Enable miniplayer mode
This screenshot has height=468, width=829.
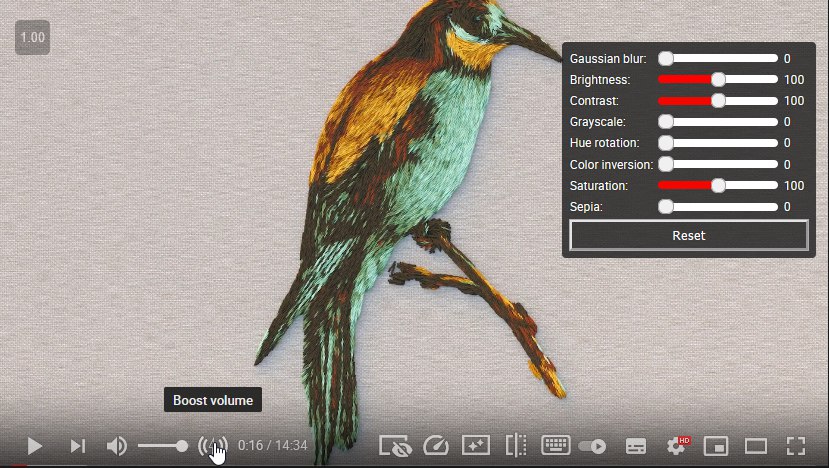(715, 446)
